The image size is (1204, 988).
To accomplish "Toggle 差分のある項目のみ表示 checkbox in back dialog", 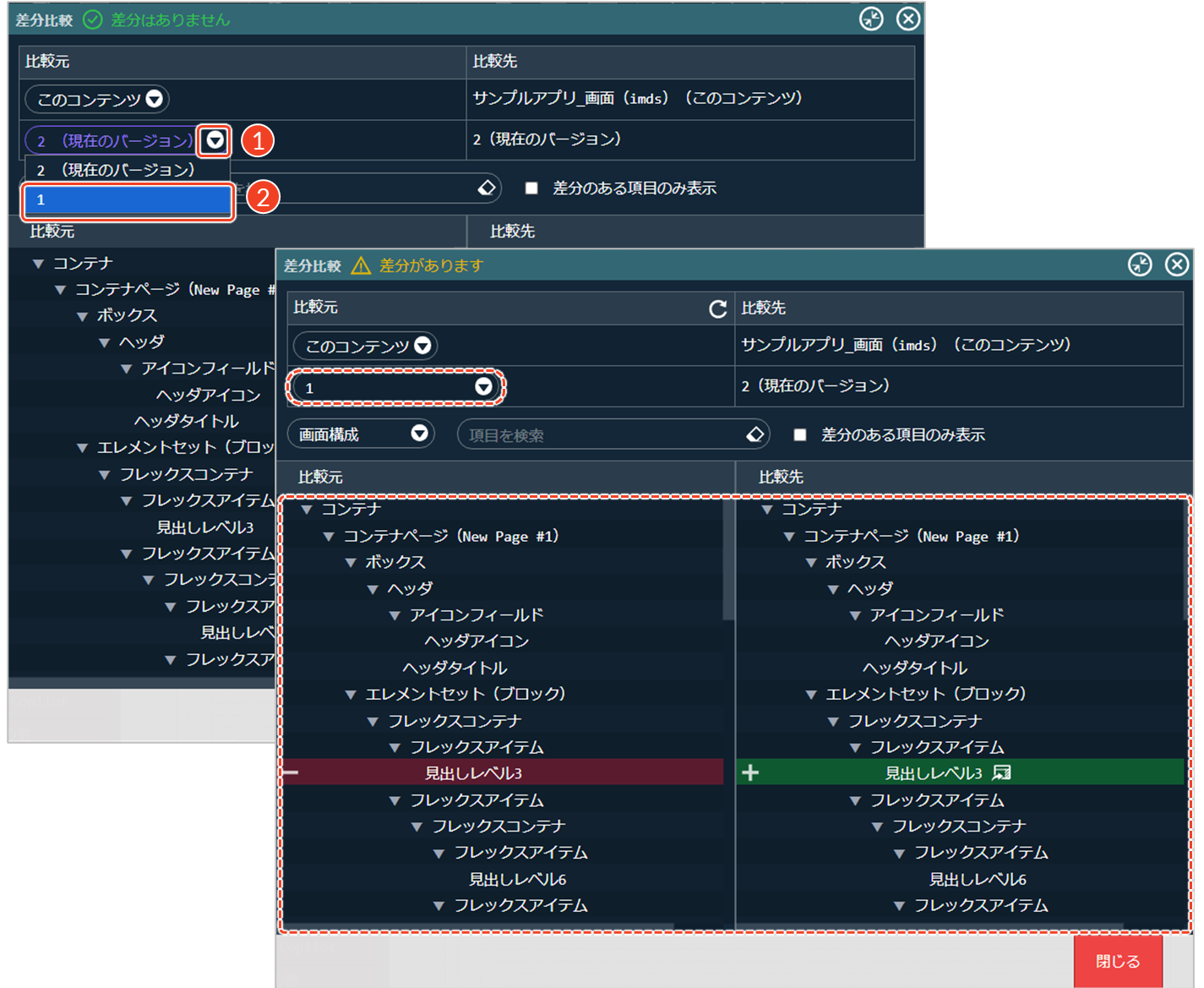I will [531, 188].
